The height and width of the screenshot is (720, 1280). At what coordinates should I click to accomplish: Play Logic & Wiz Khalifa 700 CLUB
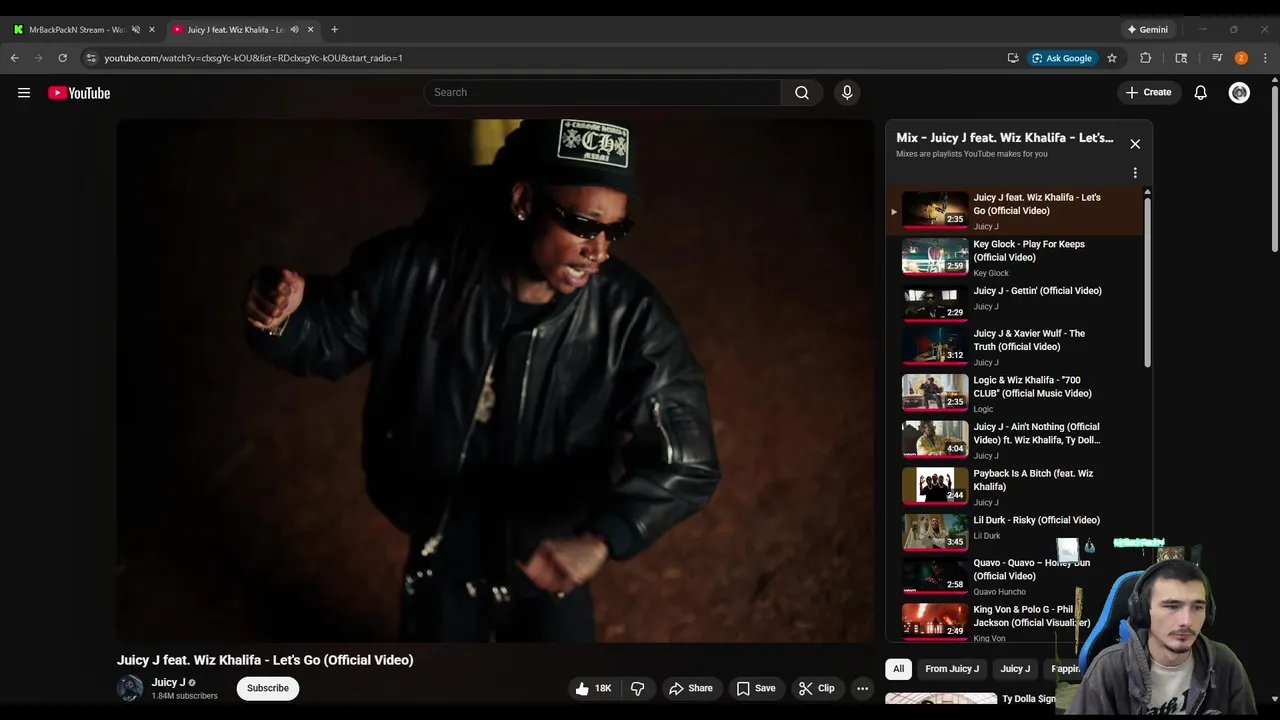coord(1014,394)
